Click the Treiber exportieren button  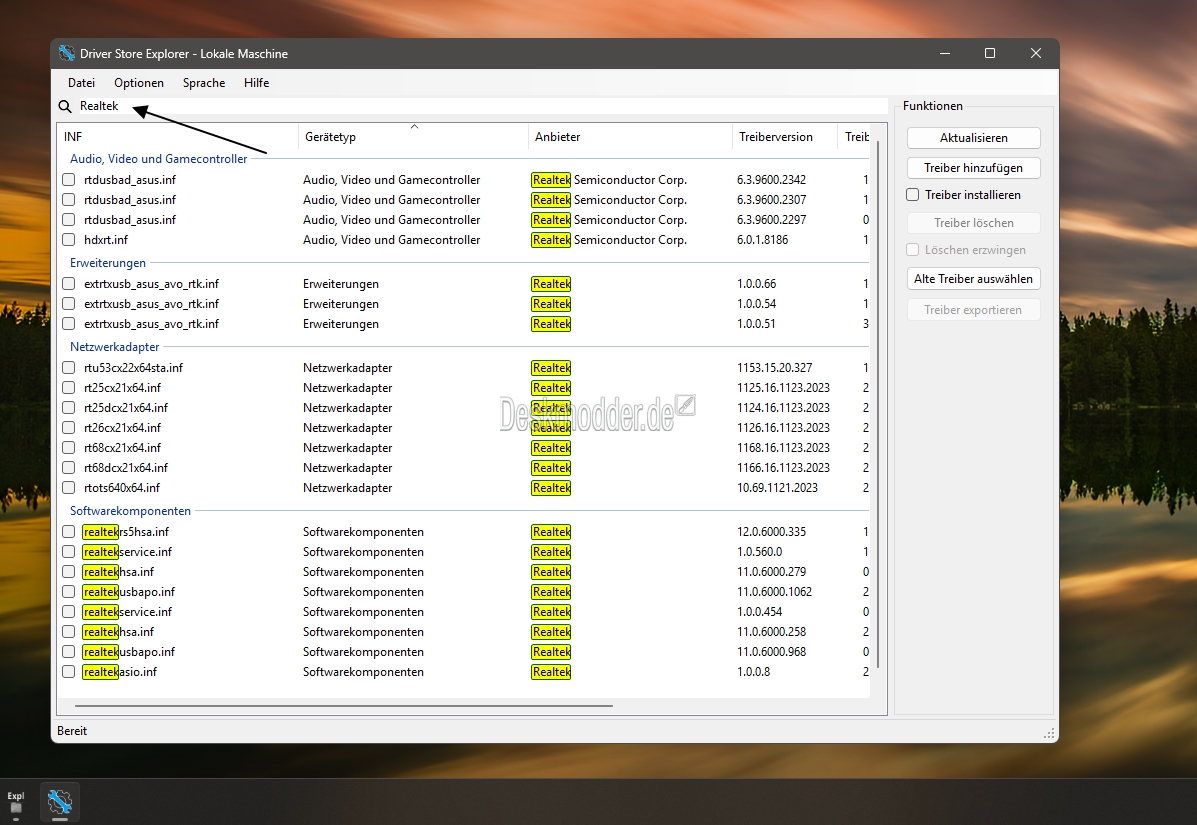tap(973, 310)
